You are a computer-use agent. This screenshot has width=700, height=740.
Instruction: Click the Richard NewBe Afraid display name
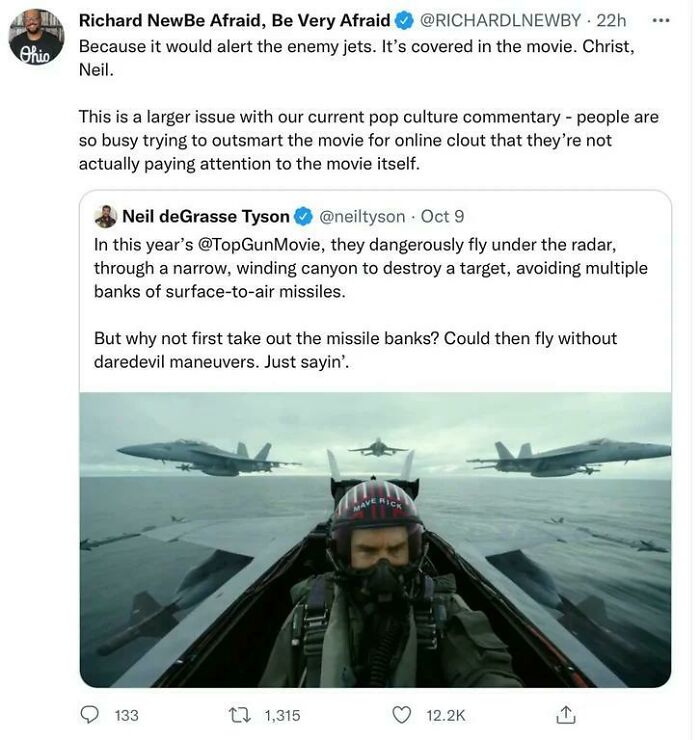click(x=234, y=21)
